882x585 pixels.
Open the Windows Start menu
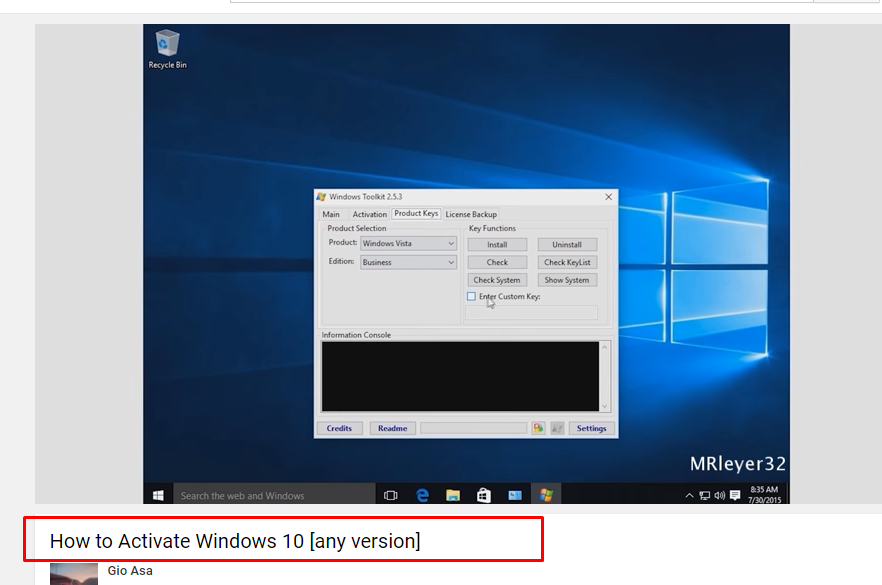(x=158, y=495)
